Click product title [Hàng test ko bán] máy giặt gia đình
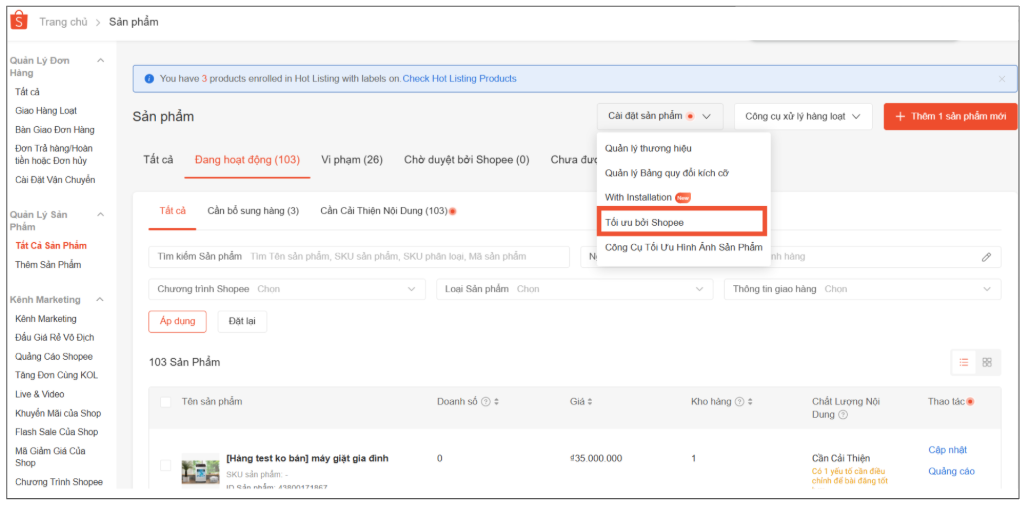This screenshot has width=1029, height=505. coord(307,458)
